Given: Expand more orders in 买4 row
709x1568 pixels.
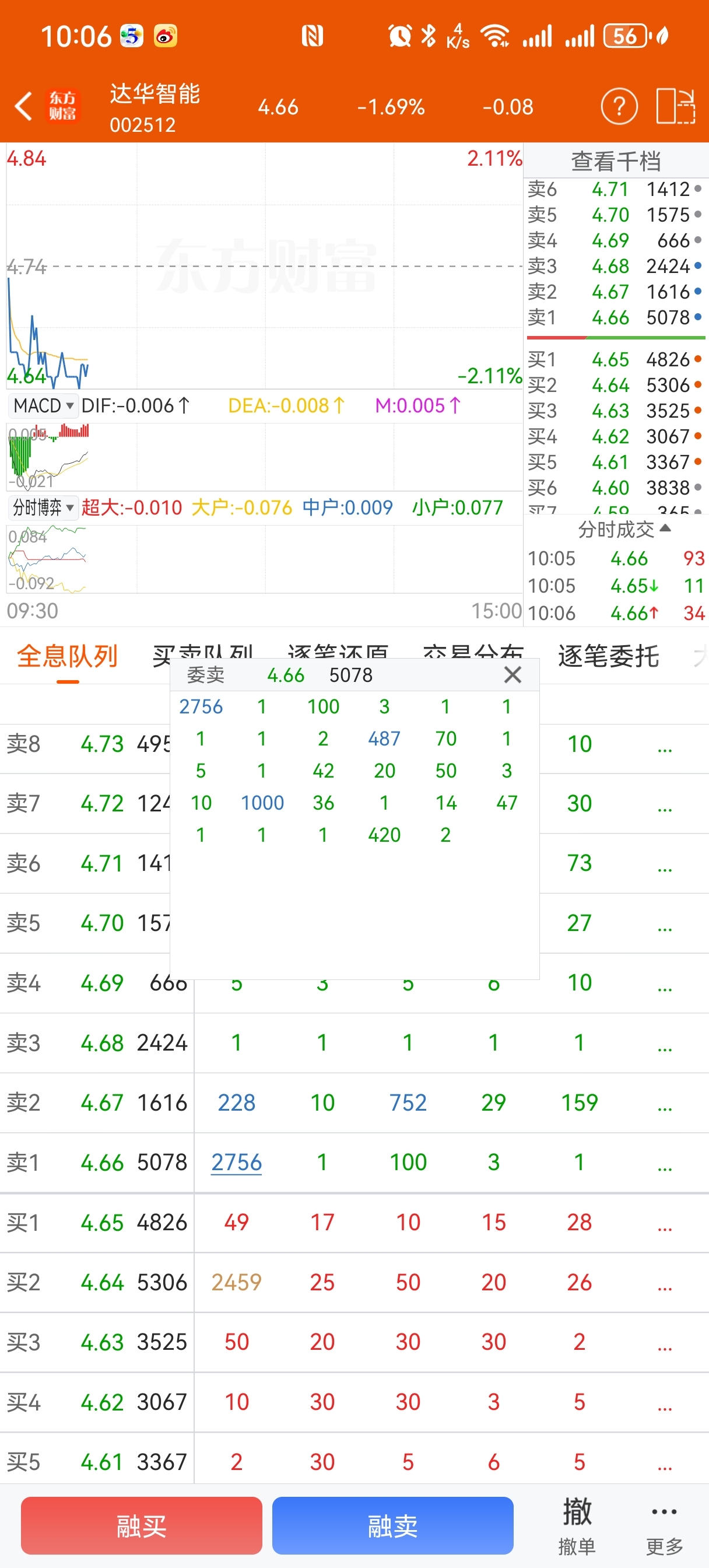Looking at the screenshot, I should [x=665, y=1408].
